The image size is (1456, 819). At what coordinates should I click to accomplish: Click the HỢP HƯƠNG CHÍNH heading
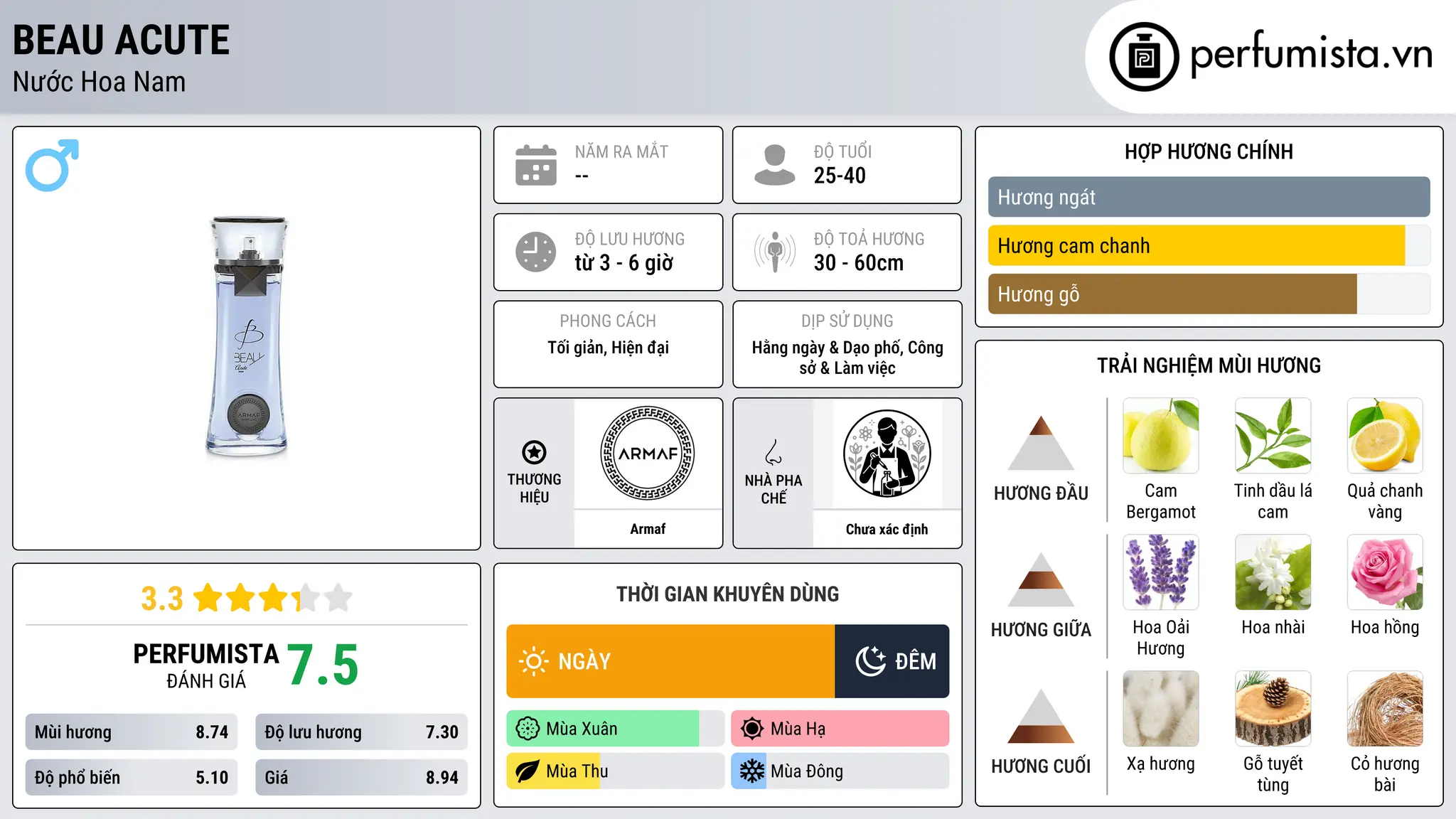pos(1209,151)
